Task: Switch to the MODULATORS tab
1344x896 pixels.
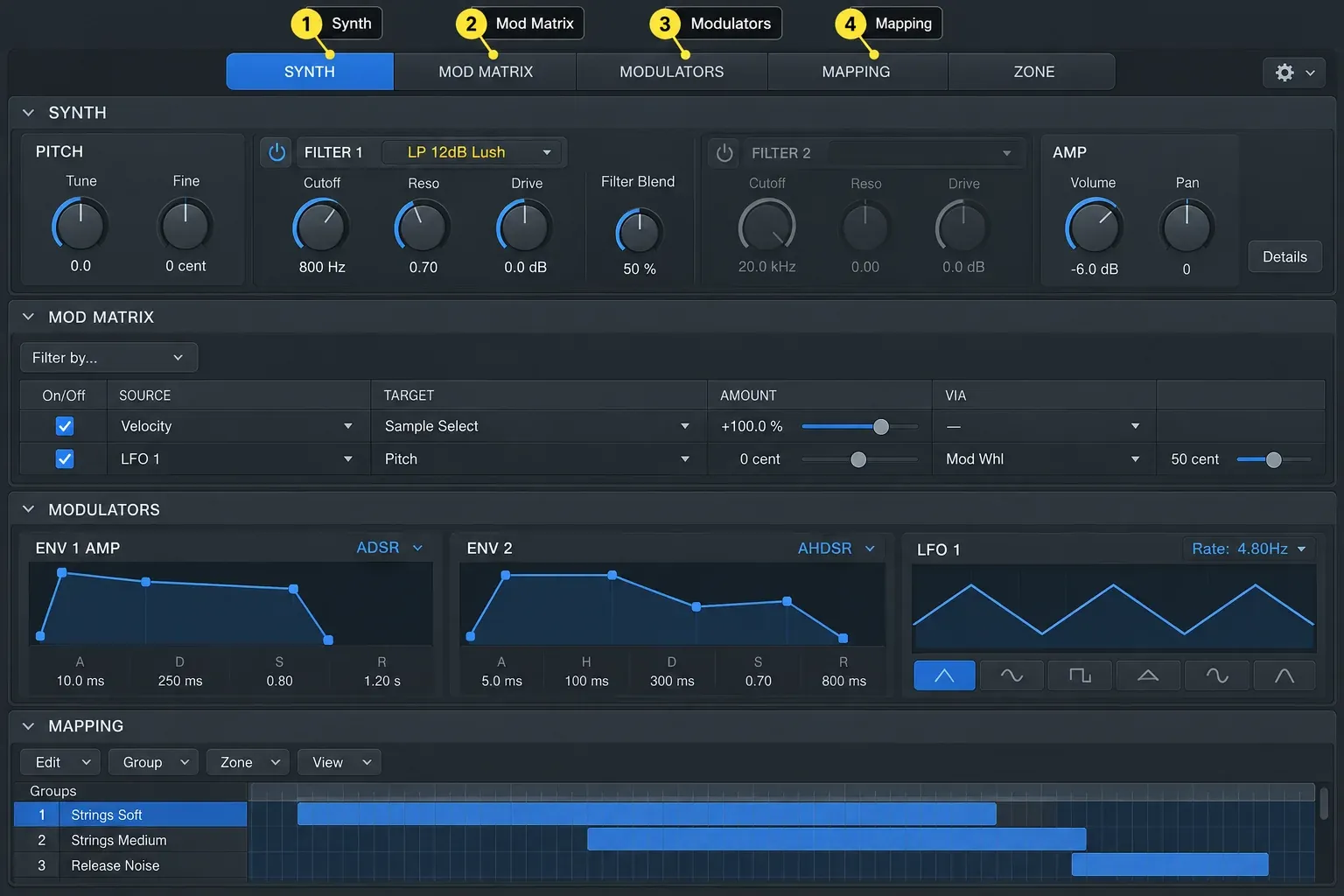Action: 671,72
